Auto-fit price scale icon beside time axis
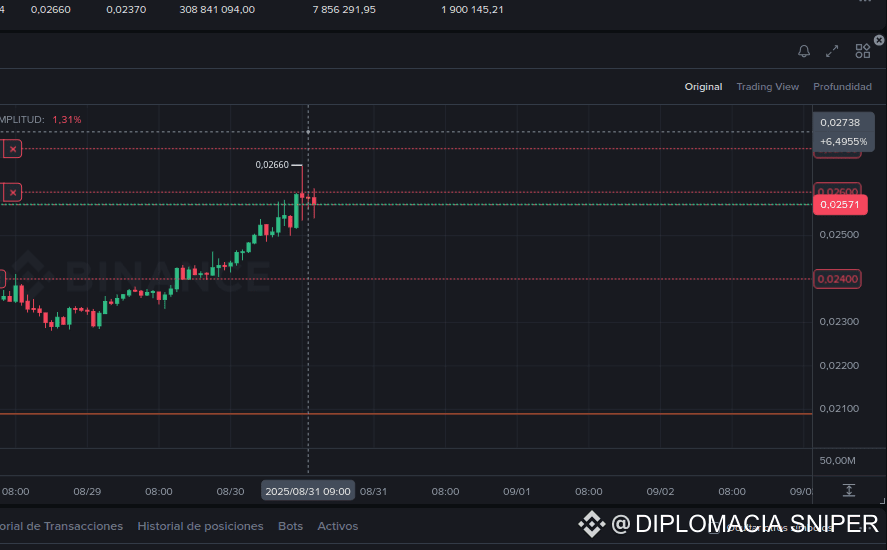887x550 pixels. [x=849, y=490]
